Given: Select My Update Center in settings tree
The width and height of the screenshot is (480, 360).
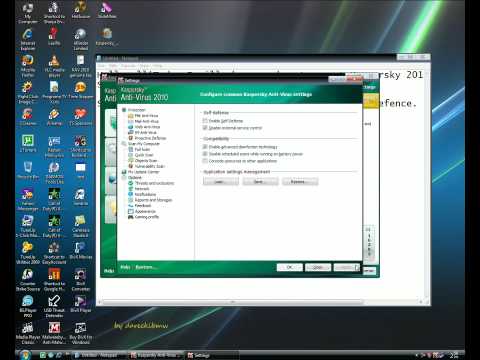Looking at the screenshot, I should click(144, 172).
